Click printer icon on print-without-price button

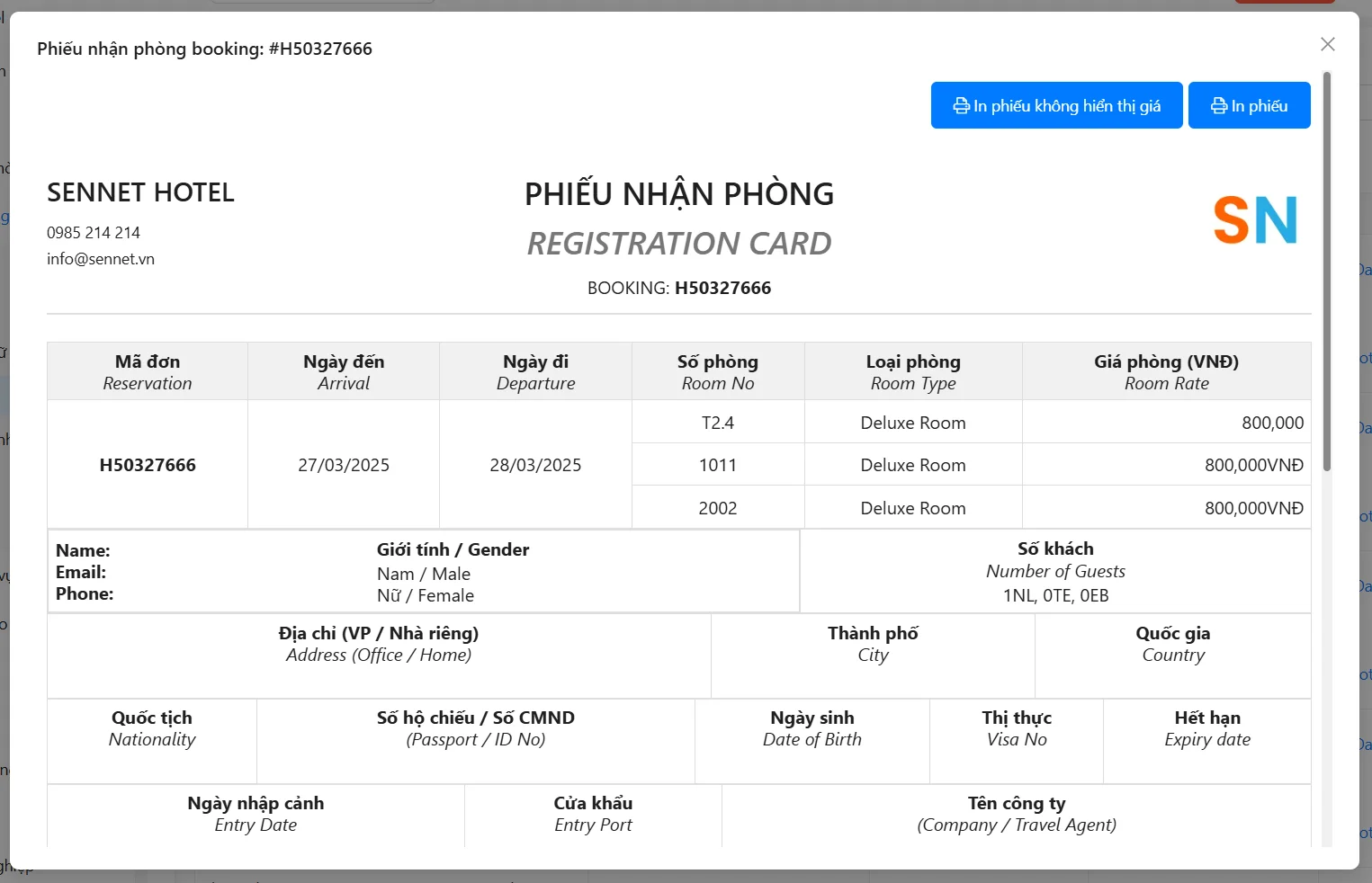coord(961,106)
